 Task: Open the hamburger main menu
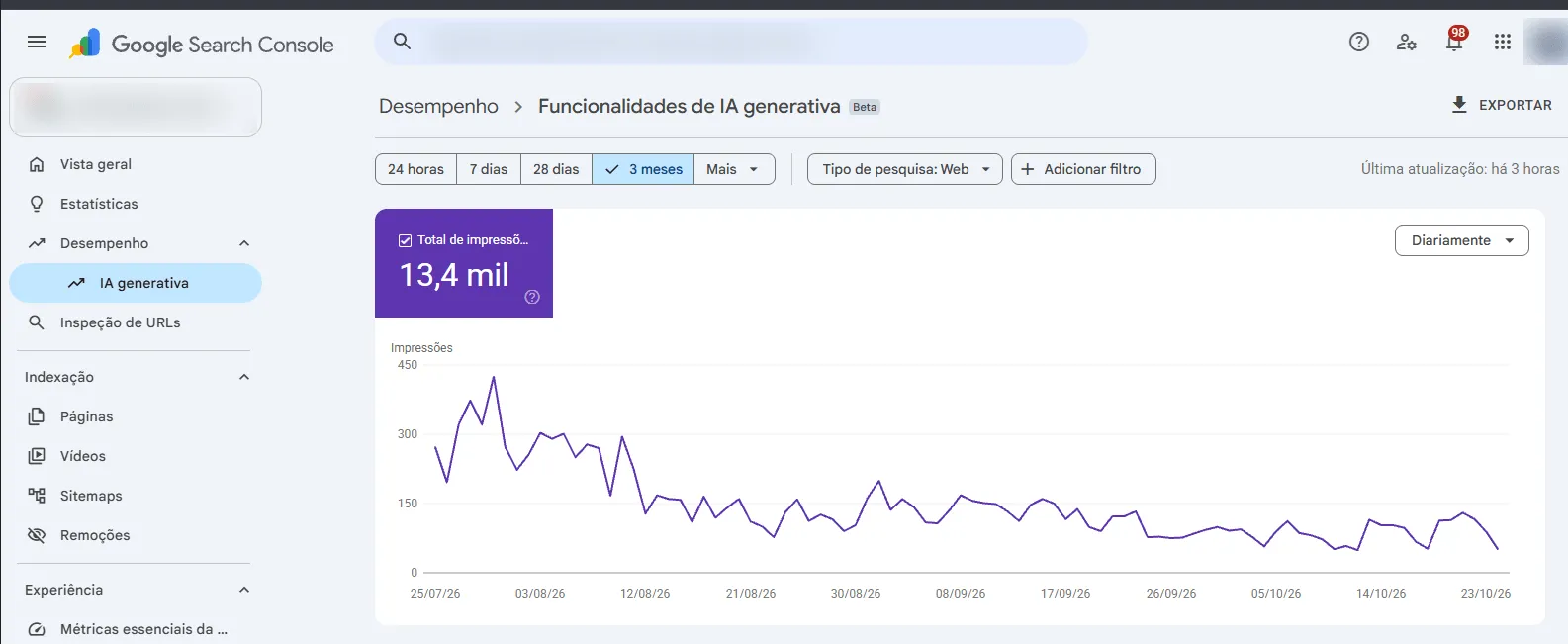coord(37,42)
